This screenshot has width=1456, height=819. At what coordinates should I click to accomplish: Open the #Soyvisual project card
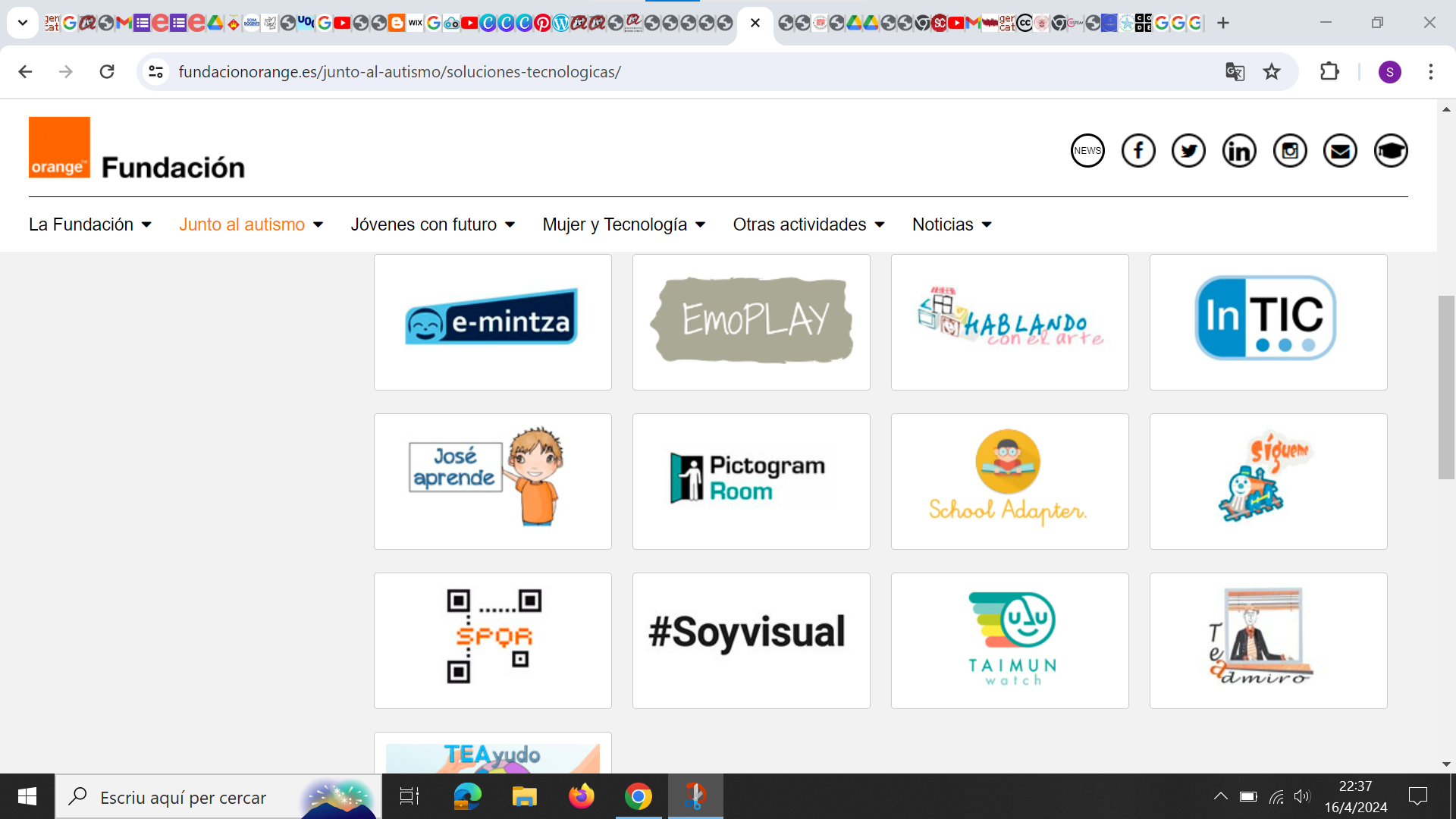(x=751, y=640)
